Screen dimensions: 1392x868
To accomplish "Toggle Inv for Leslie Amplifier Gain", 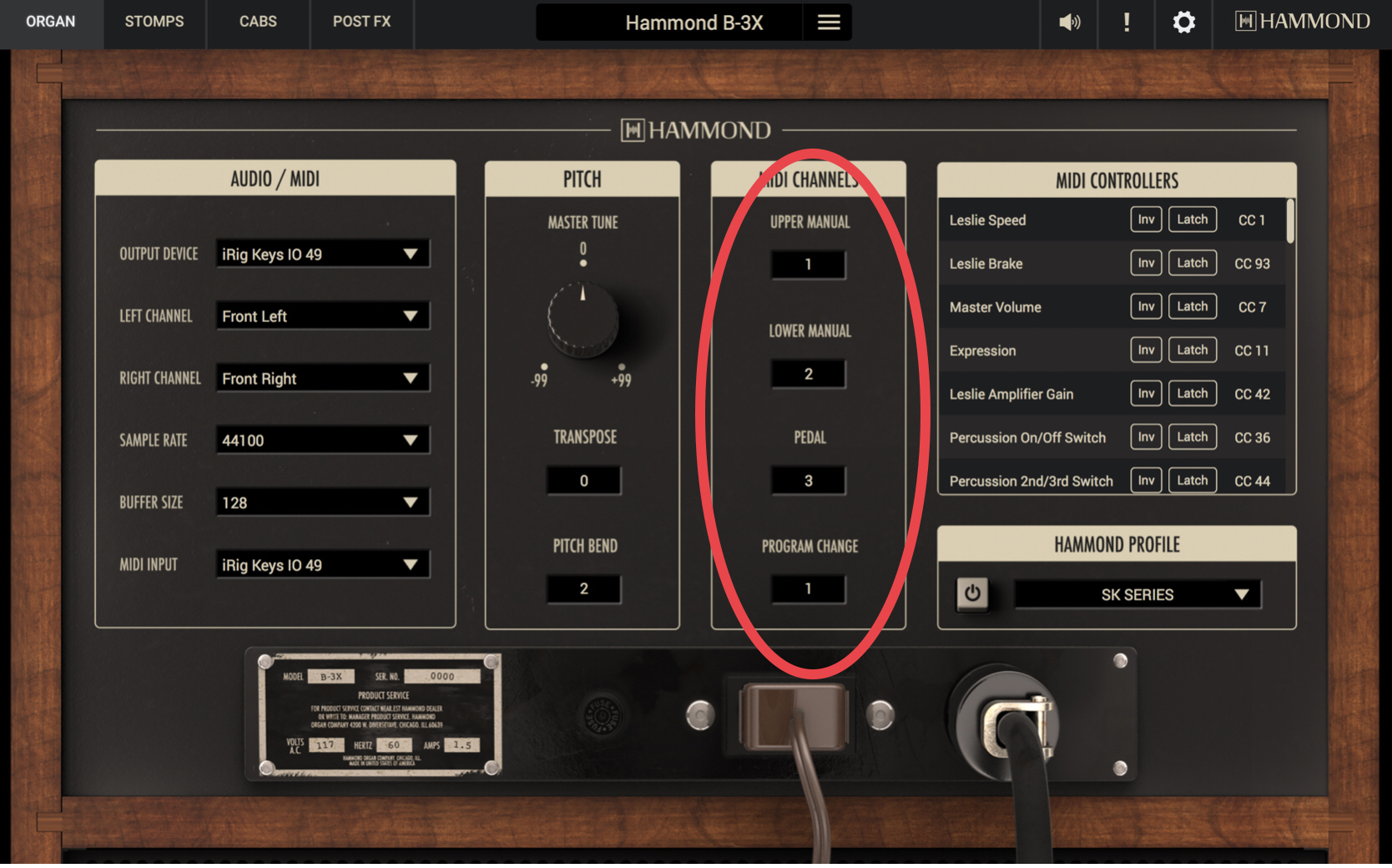I will coord(1146,393).
